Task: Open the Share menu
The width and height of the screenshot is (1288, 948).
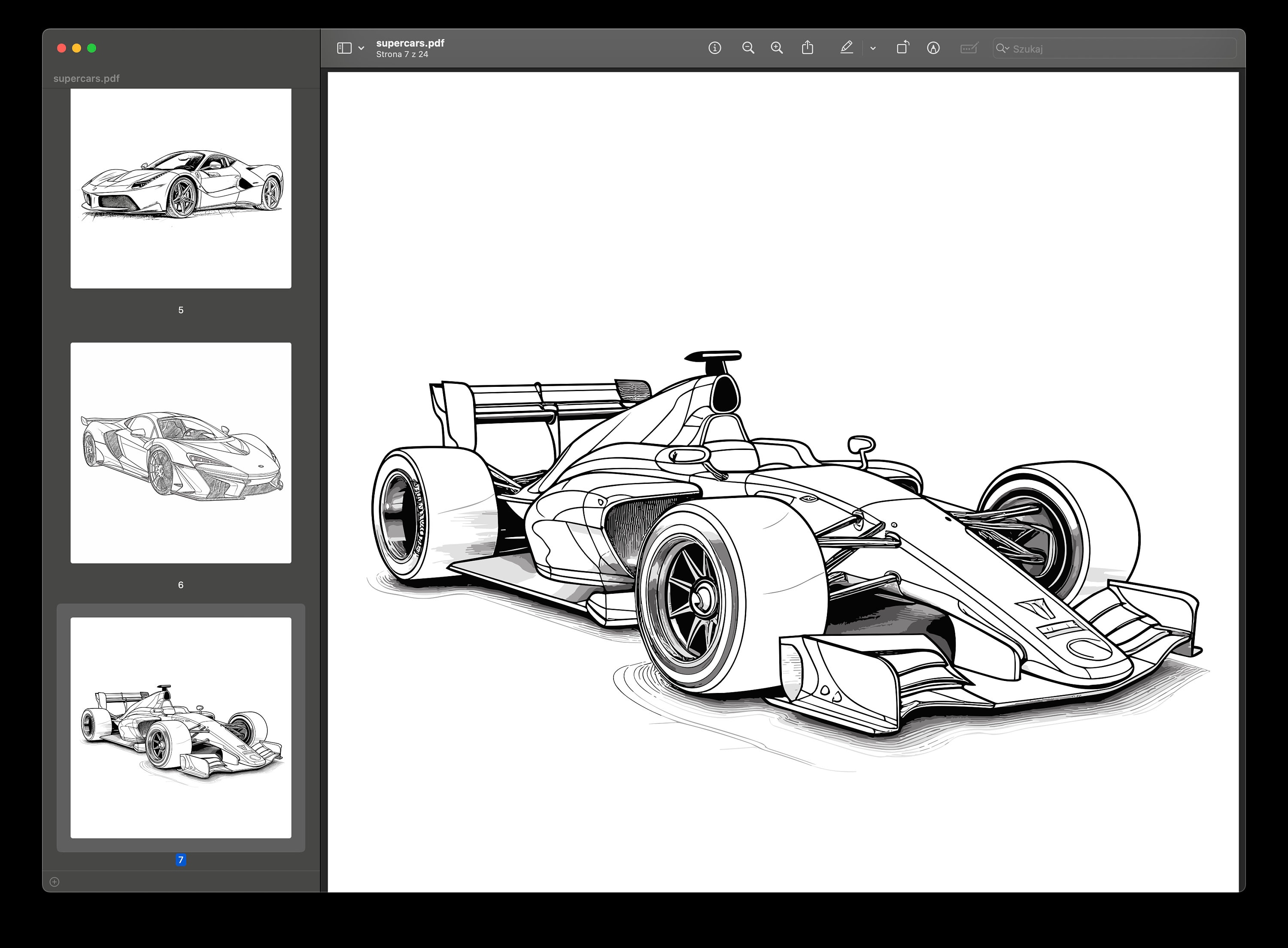Action: click(x=807, y=48)
